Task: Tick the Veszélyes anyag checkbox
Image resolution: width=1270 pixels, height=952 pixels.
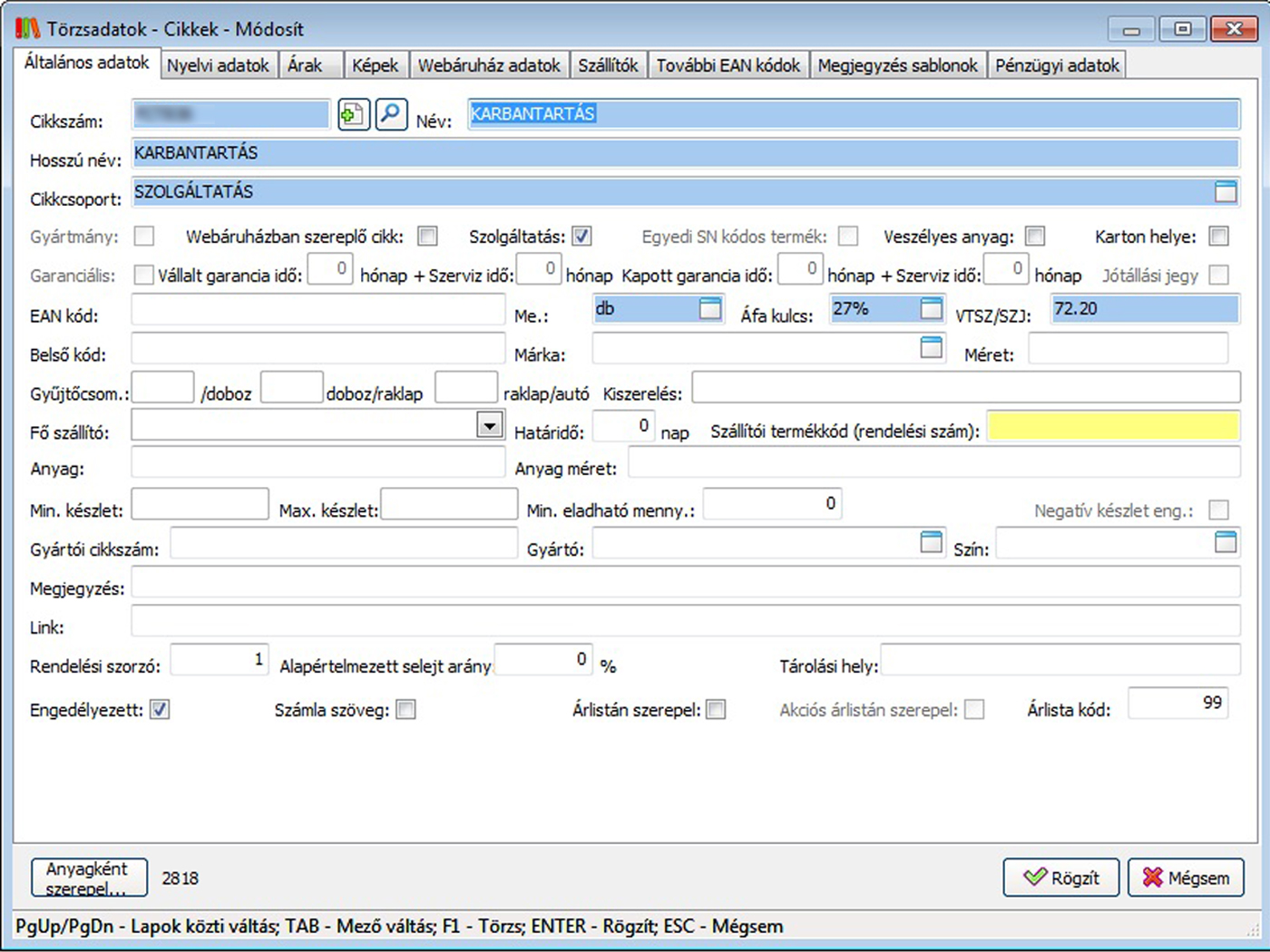Action: pos(1035,237)
